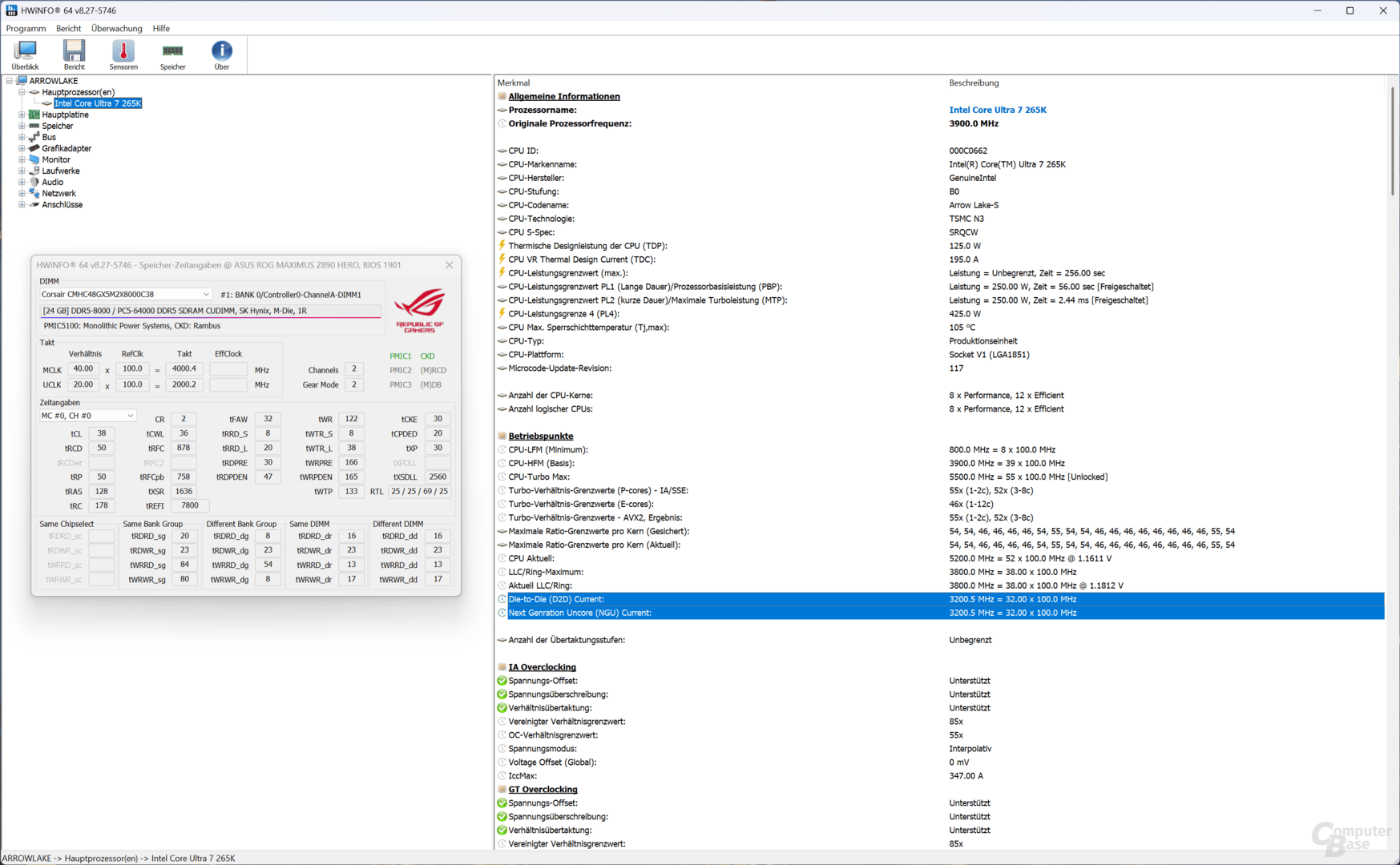Click the Beschreibung column header
This screenshot has width=1400, height=865.
[x=974, y=82]
